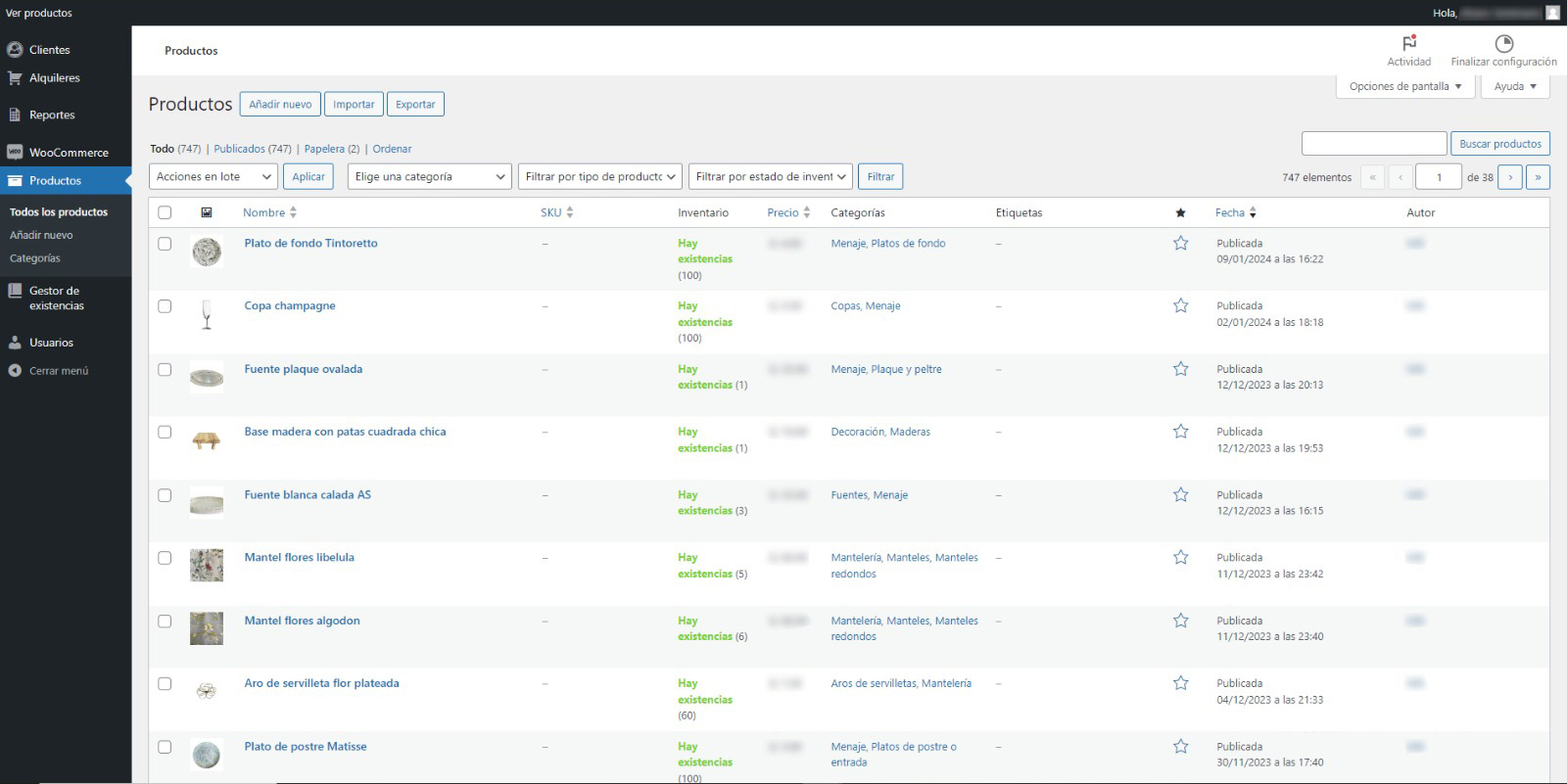Click the Actividad flag icon
Viewport: 1567px width, 784px height.
pyautogui.click(x=1408, y=43)
